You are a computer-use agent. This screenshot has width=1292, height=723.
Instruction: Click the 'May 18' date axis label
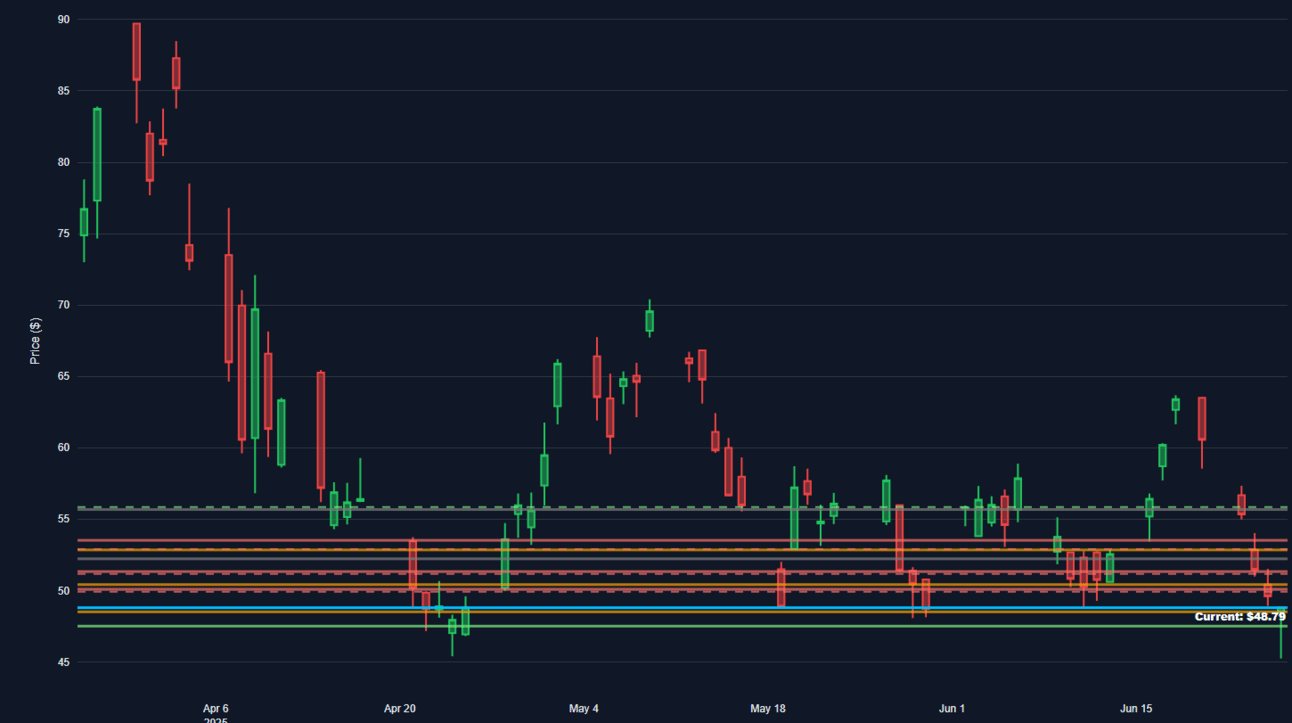pos(768,709)
